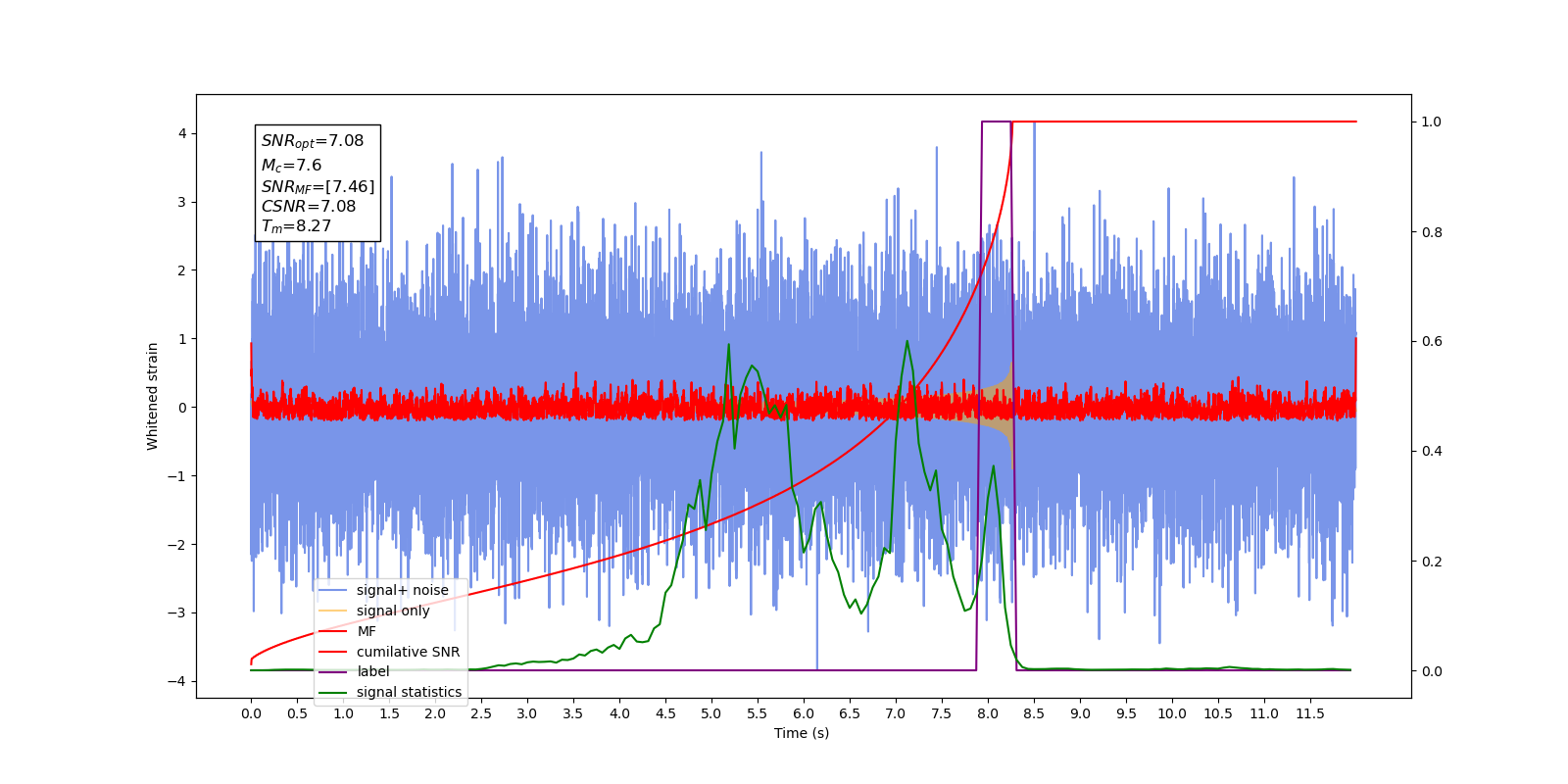Click the 6.5 tick on time axis
The image size is (1568, 784).
(850, 713)
